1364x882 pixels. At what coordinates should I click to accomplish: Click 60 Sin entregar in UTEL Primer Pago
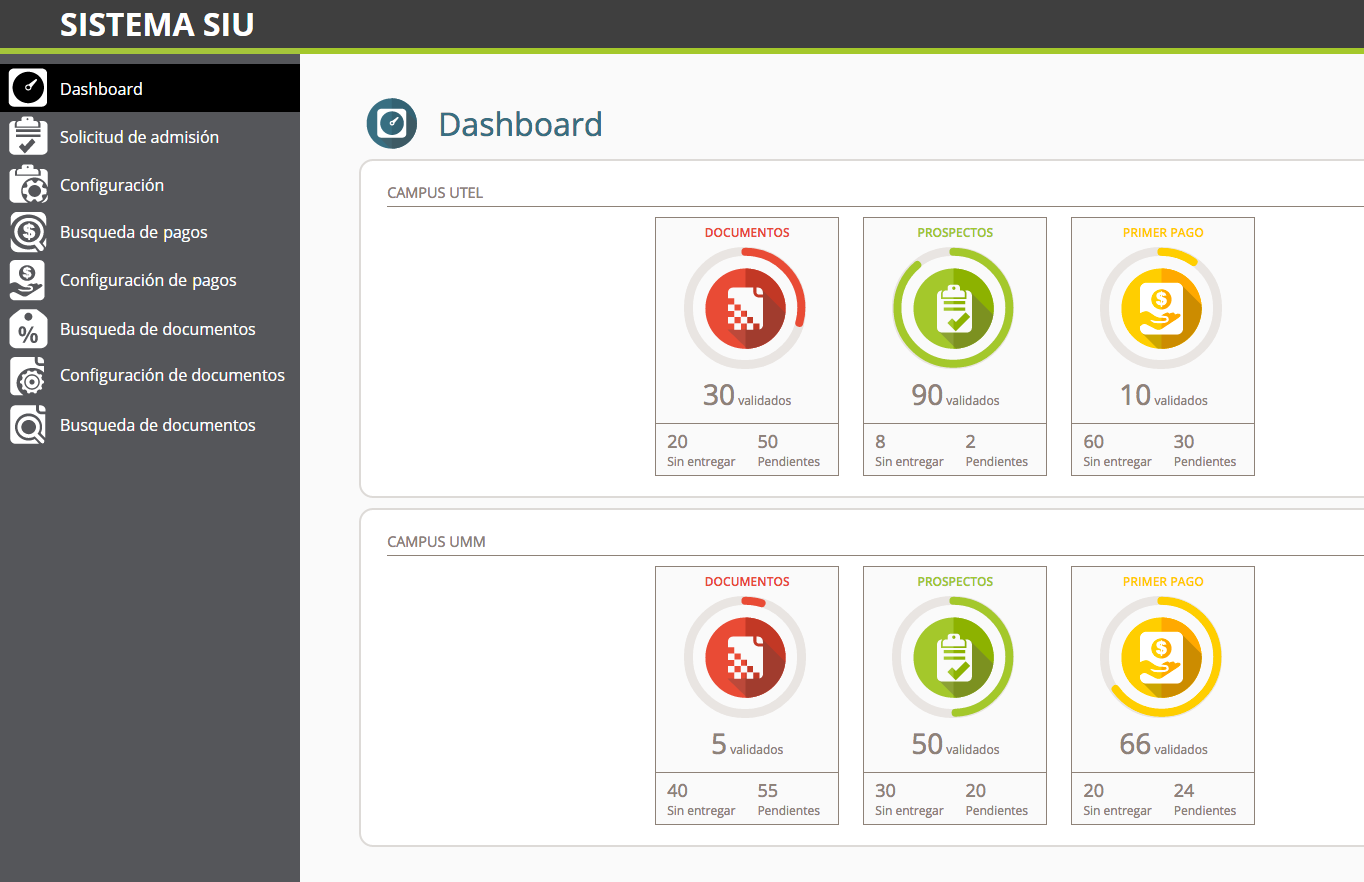pyautogui.click(x=1117, y=450)
